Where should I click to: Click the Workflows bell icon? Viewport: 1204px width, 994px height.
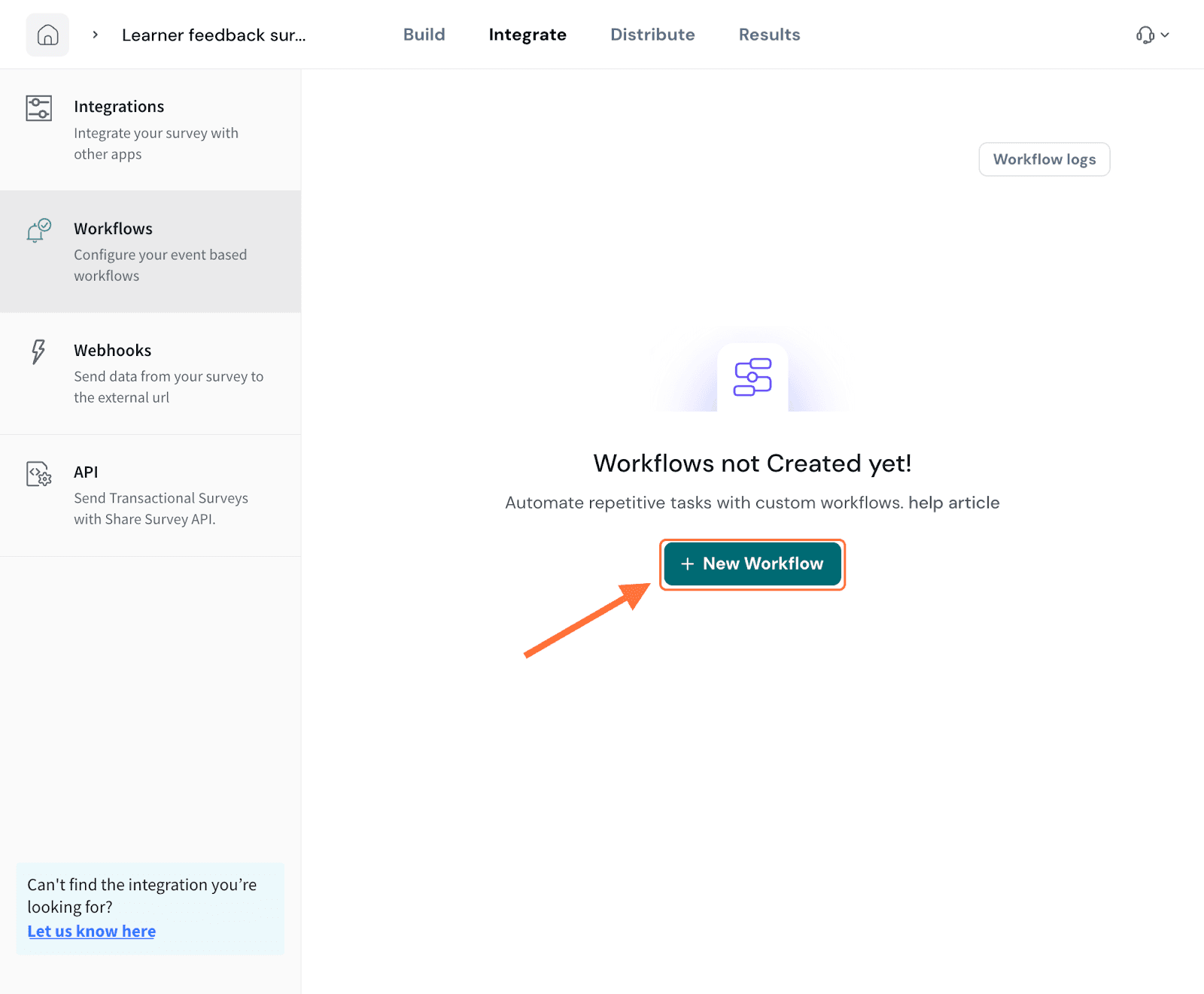point(38,230)
